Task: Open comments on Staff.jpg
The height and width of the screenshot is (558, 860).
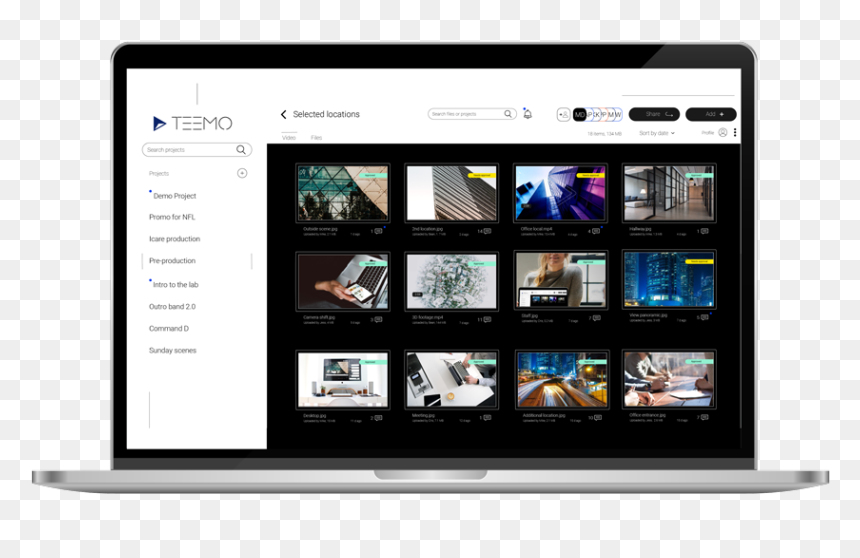Action: (596, 318)
